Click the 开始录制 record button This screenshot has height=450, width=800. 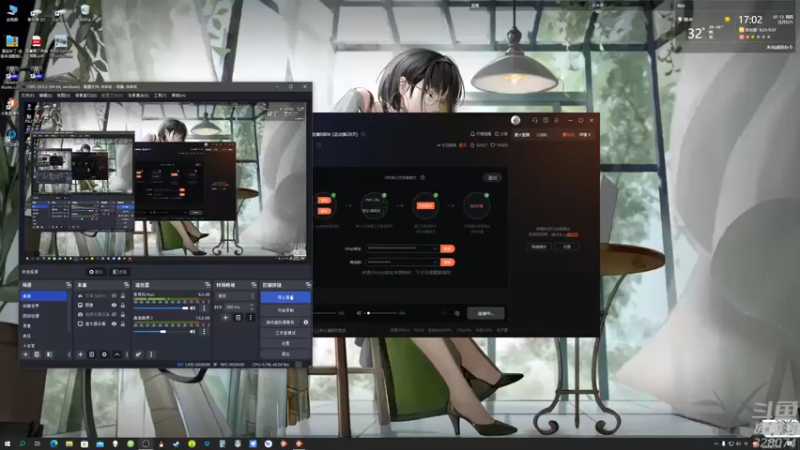[285, 310]
